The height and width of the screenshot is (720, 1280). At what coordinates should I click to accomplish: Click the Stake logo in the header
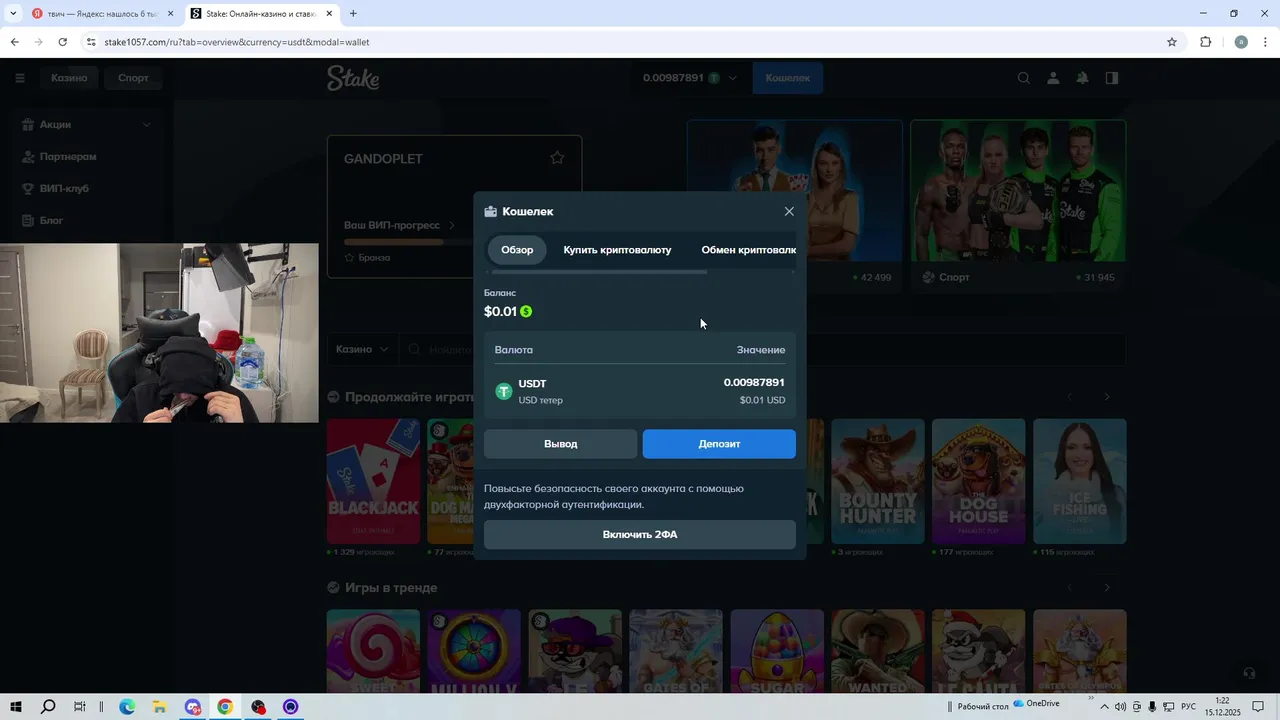tap(353, 78)
